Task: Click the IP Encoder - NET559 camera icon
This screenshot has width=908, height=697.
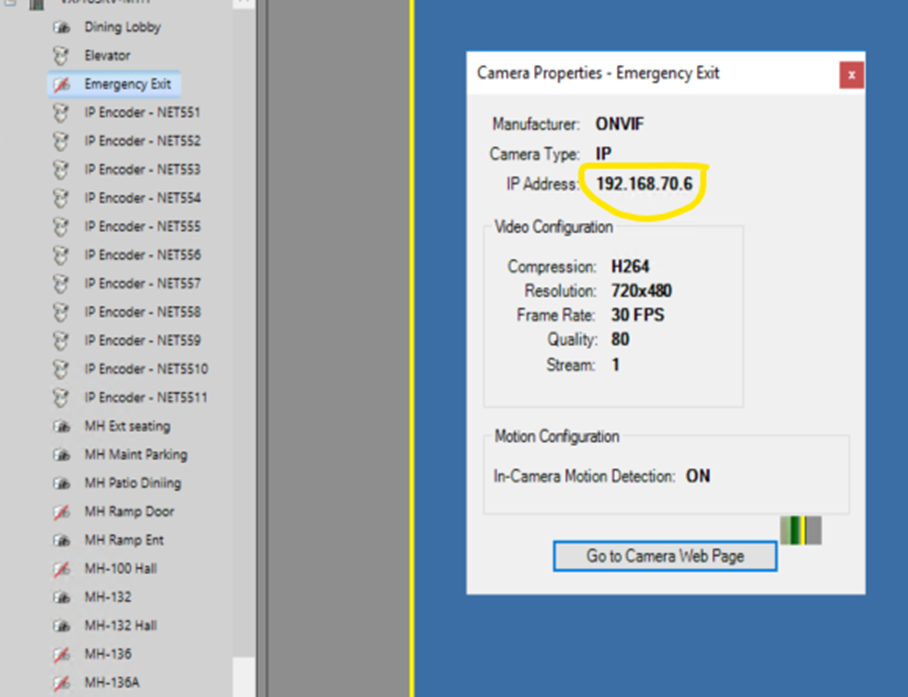Action: [x=61, y=341]
